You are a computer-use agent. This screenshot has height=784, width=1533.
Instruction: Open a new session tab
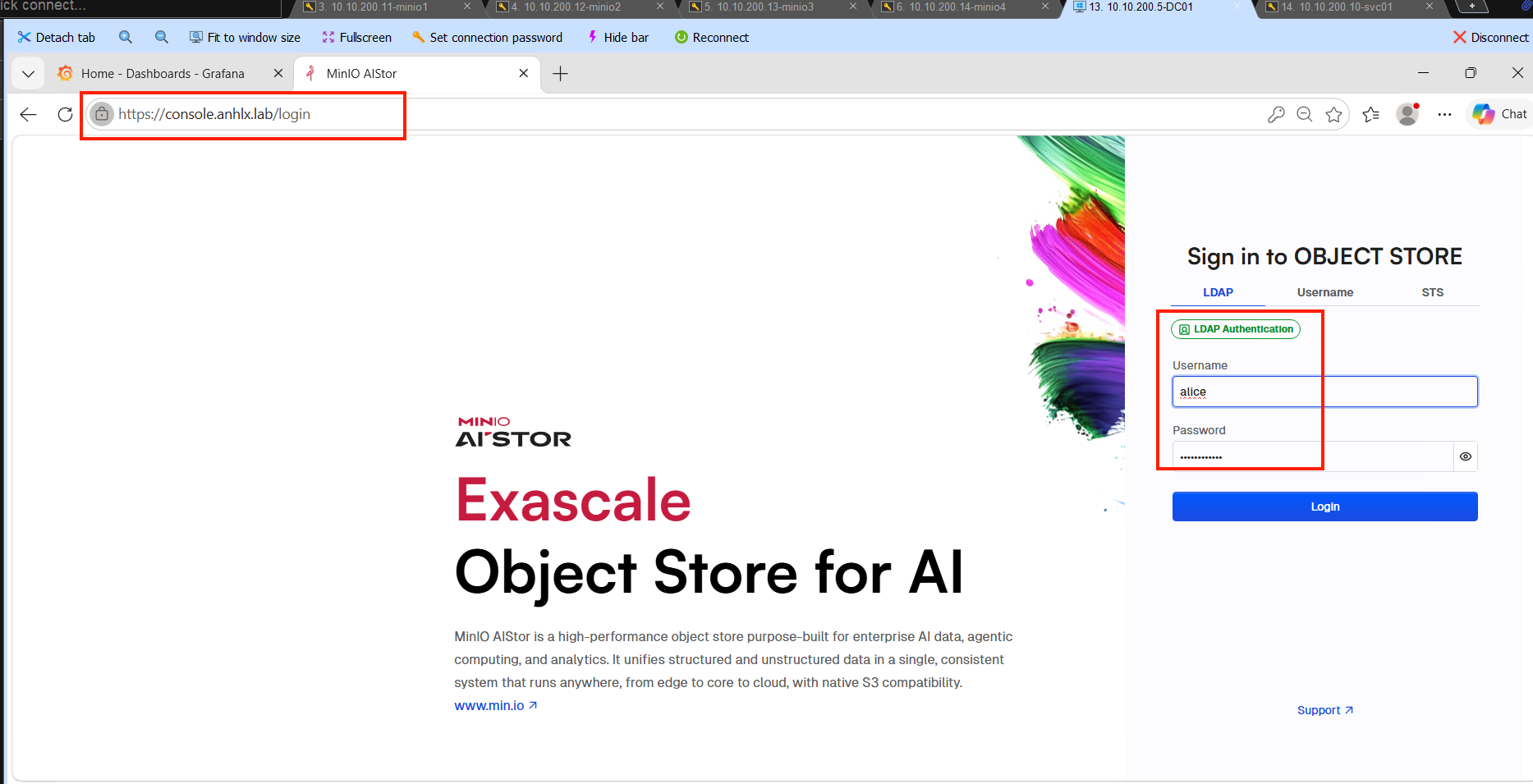click(1472, 7)
